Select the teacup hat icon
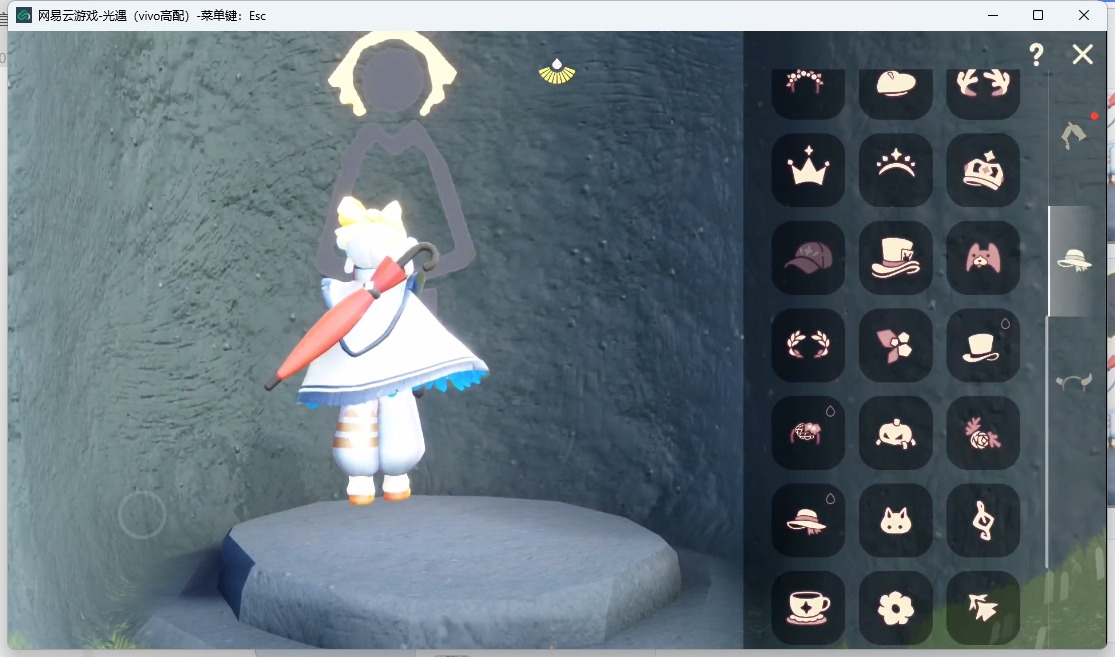This screenshot has width=1115, height=657. click(x=808, y=608)
